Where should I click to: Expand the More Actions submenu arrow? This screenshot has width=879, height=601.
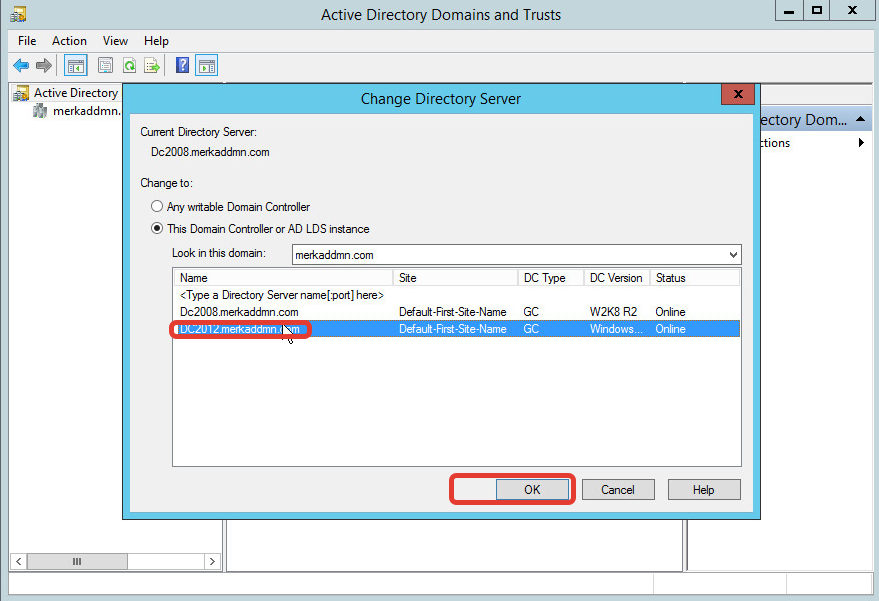coord(861,142)
